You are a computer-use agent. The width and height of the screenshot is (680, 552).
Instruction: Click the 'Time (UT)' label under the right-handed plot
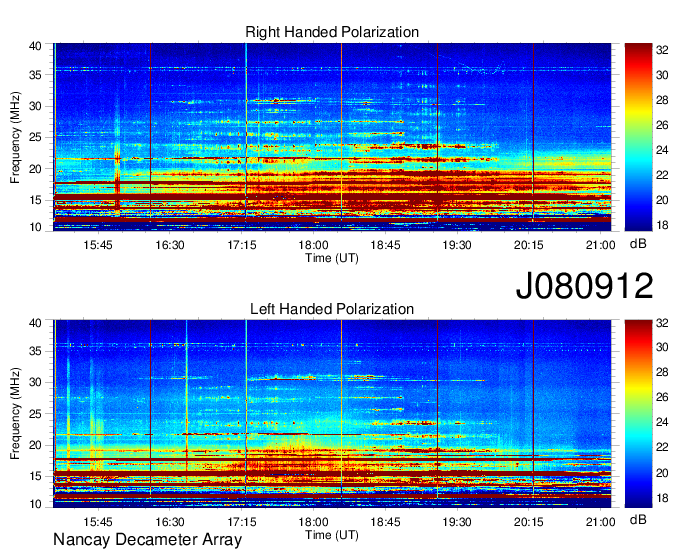point(332,258)
